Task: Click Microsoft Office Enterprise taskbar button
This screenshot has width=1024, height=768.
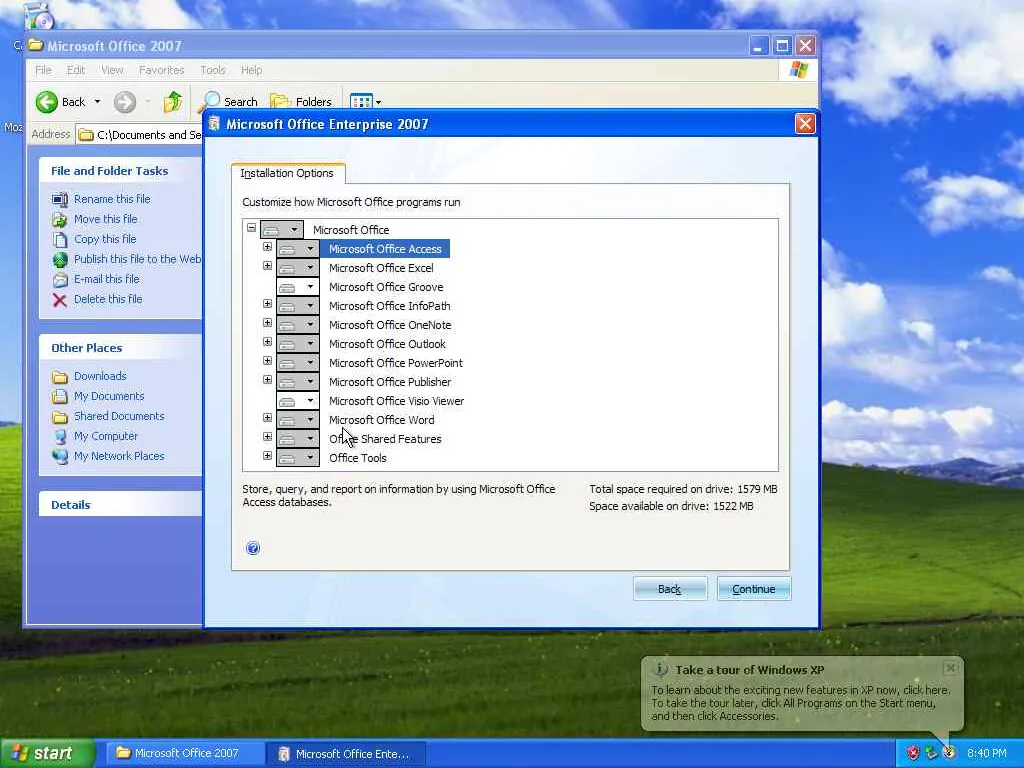Action: pyautogui.click(x=346, y=754)
